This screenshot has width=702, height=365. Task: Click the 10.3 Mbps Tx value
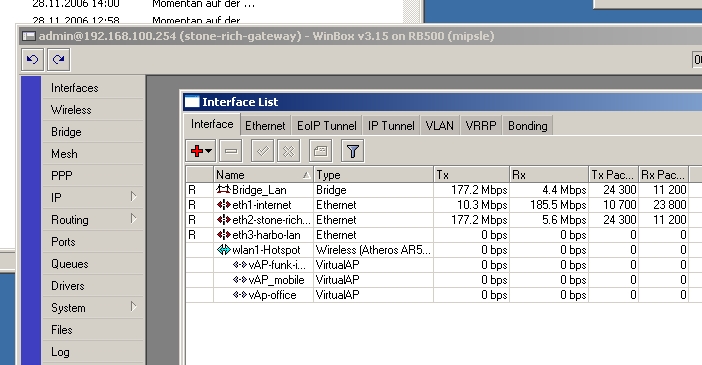point(482,205)
